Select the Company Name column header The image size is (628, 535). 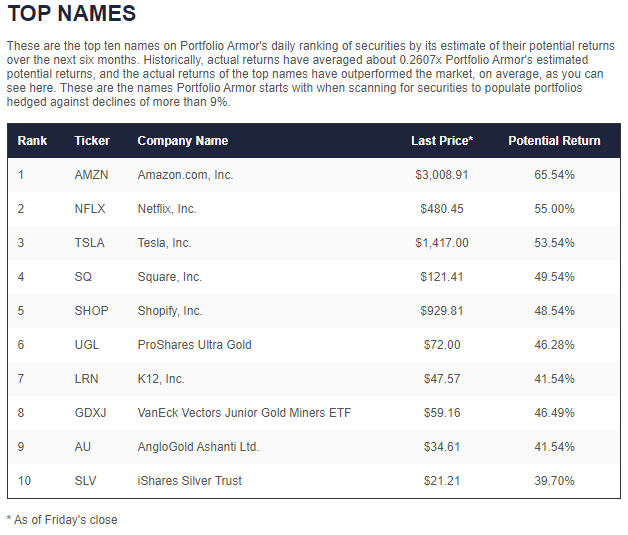point(182,141)
